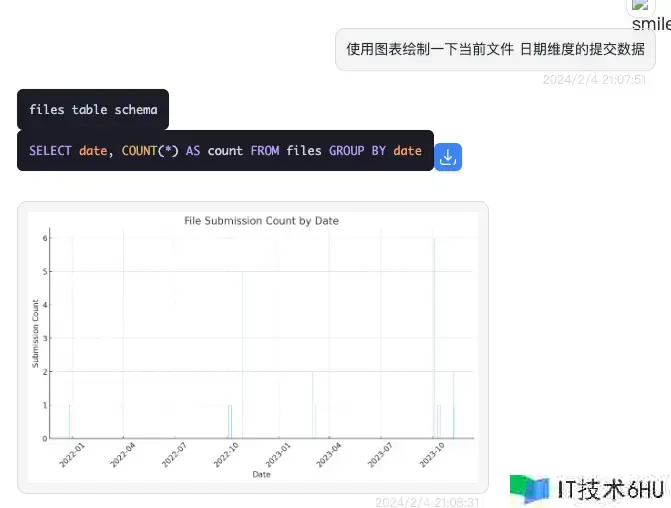Select the 'files table schema' code block
This screenshot has height=508, width=671.
(93, 110)
